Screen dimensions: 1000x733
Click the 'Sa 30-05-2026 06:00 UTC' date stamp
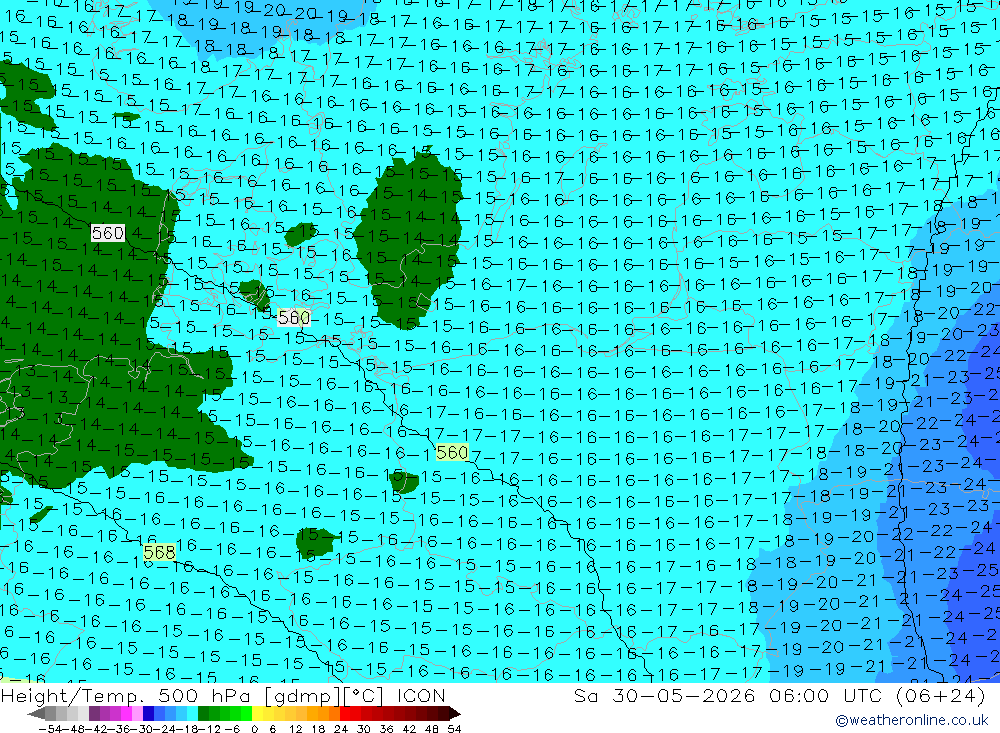[x=728, y=695]
